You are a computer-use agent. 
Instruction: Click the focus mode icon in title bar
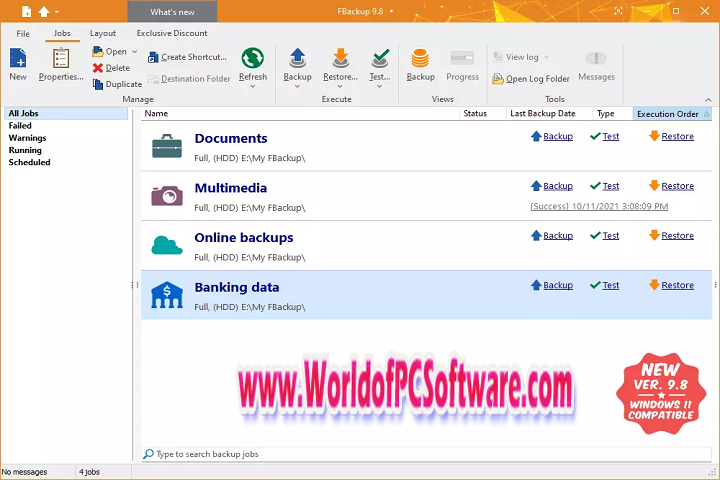coord(618,11)
